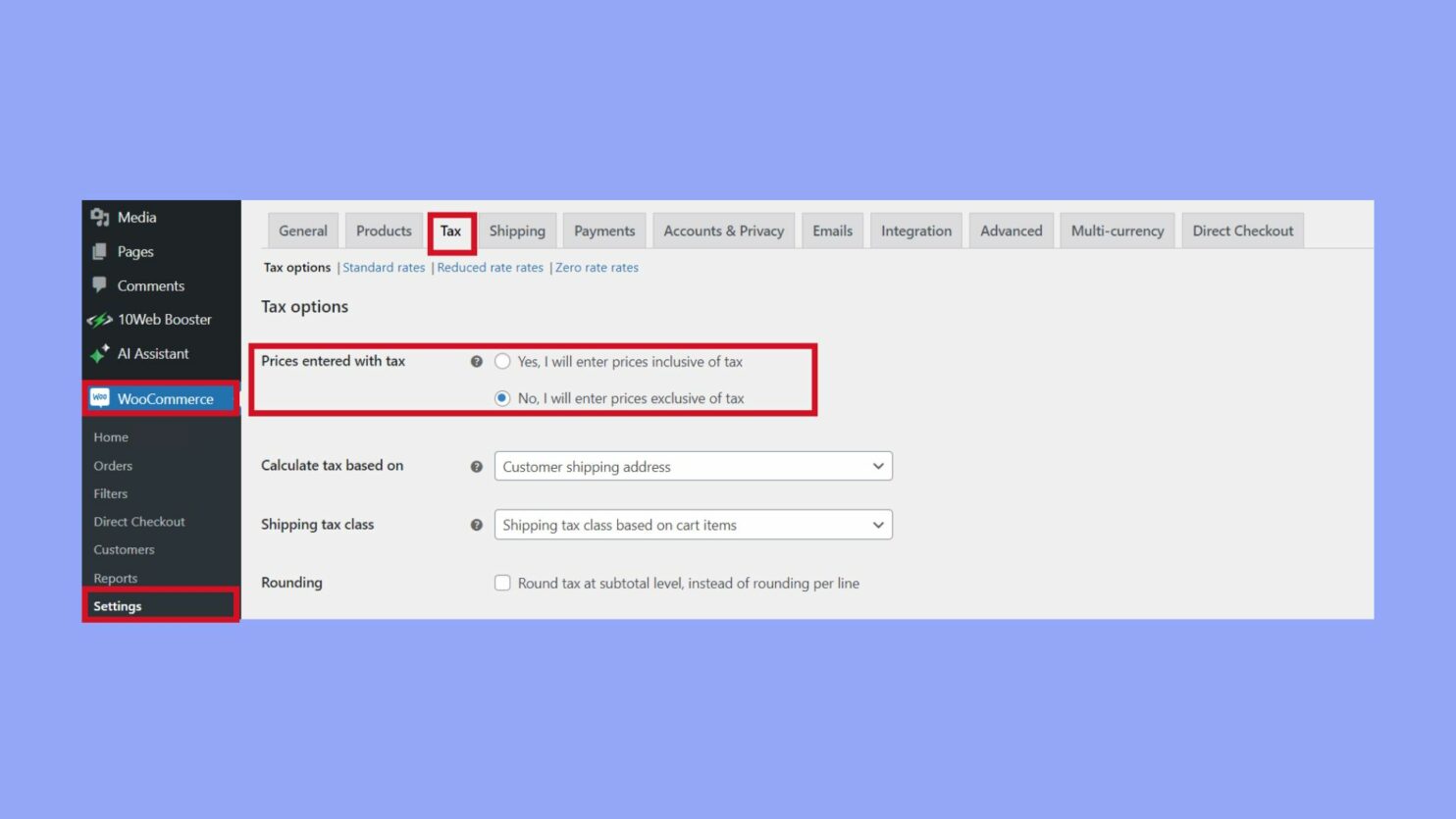Select prices exclusive of tax option
Image resolution: width=1456 pixels, height=819 pixels.
tap(502, 398)
